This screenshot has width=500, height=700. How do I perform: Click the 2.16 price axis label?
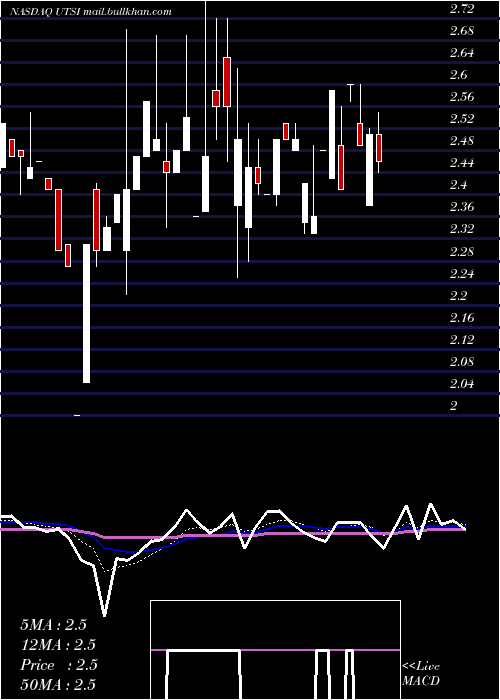click(462, 318)
